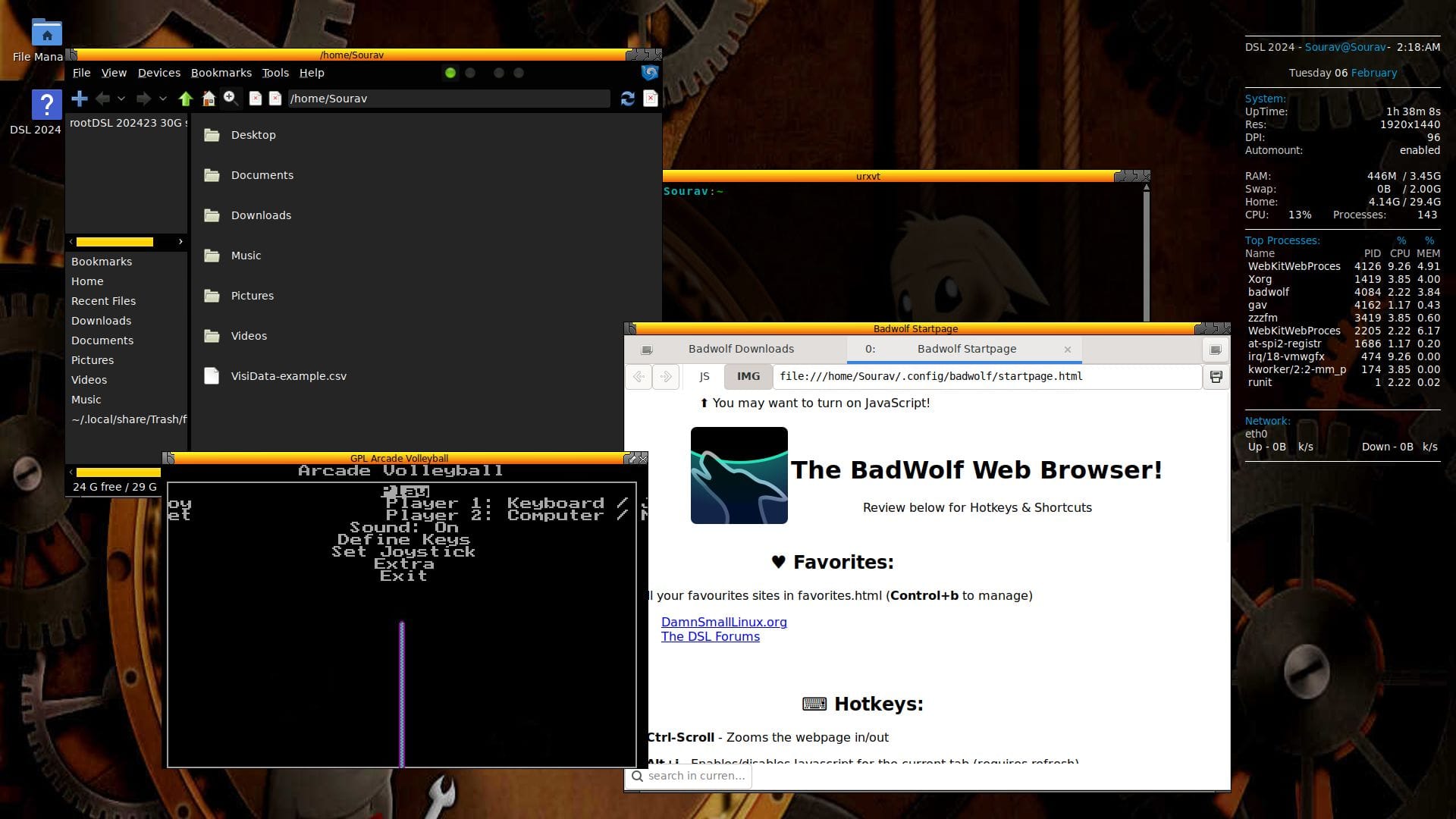Viewport: 1456px width, 819px height.
Task: Refresh the file manager view
Action: tap(627, 99)
